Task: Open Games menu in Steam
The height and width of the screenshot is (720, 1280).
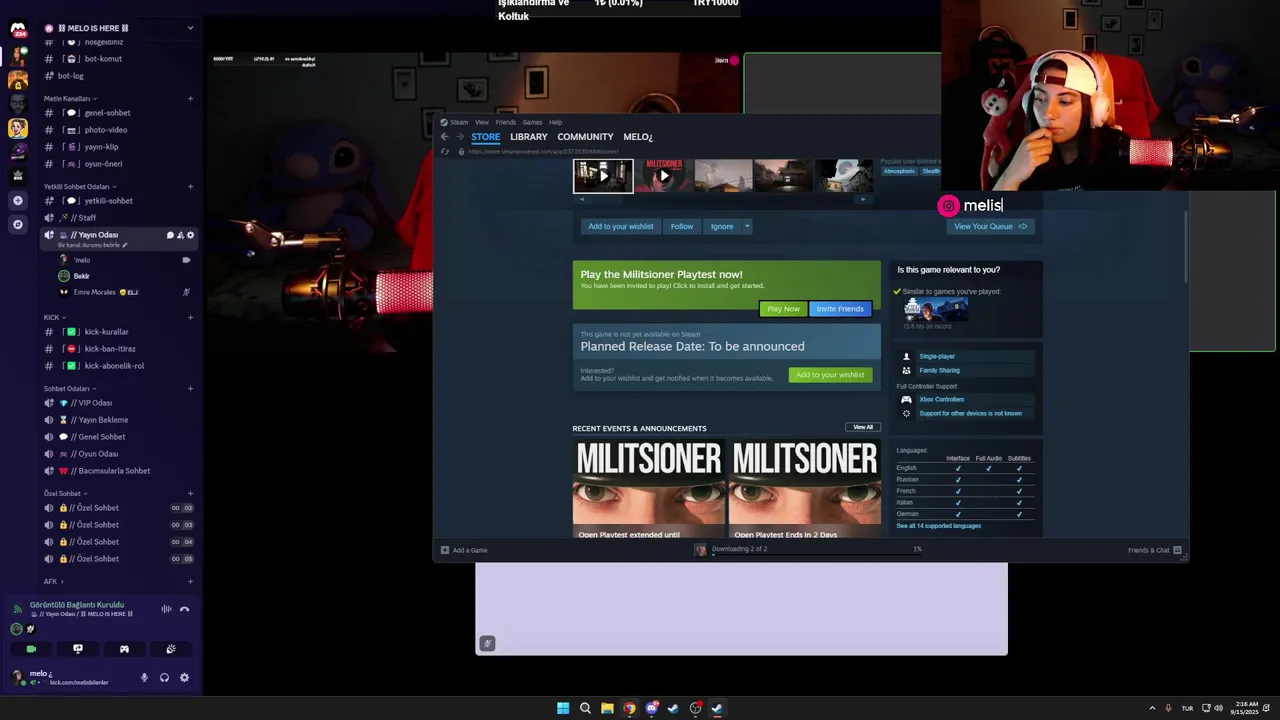Action: [533, 122]
